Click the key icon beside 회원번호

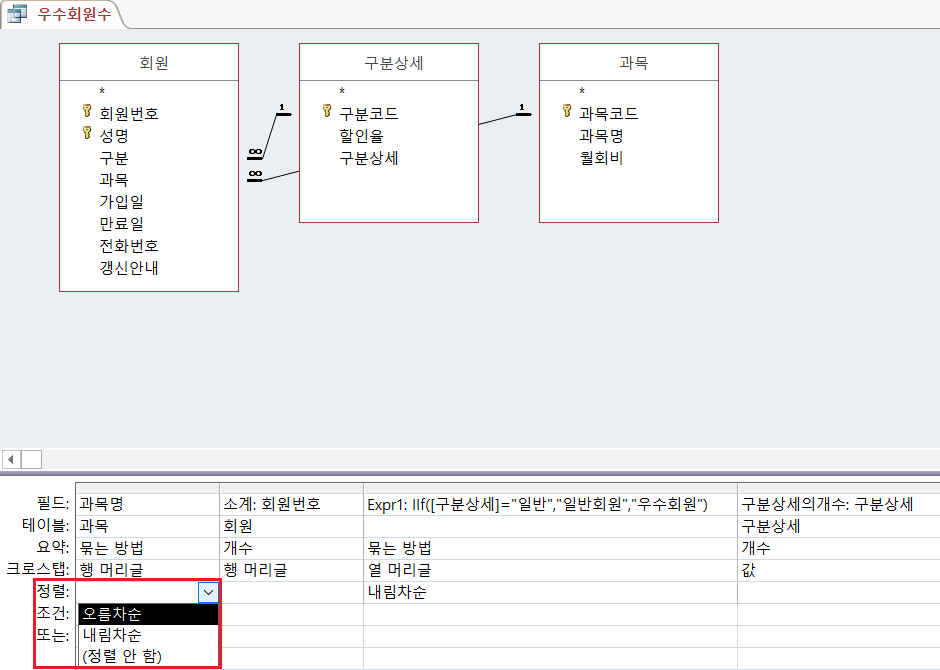click(87, 112)
